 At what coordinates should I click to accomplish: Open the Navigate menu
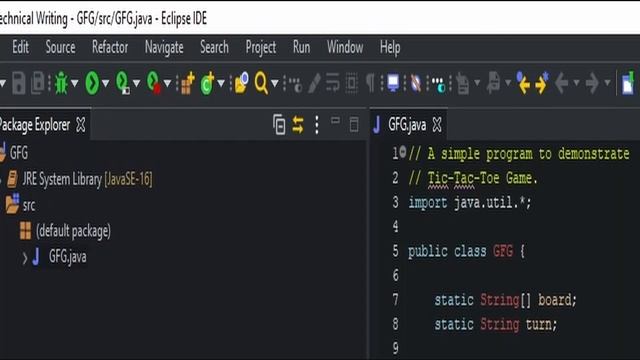[164, 48]
